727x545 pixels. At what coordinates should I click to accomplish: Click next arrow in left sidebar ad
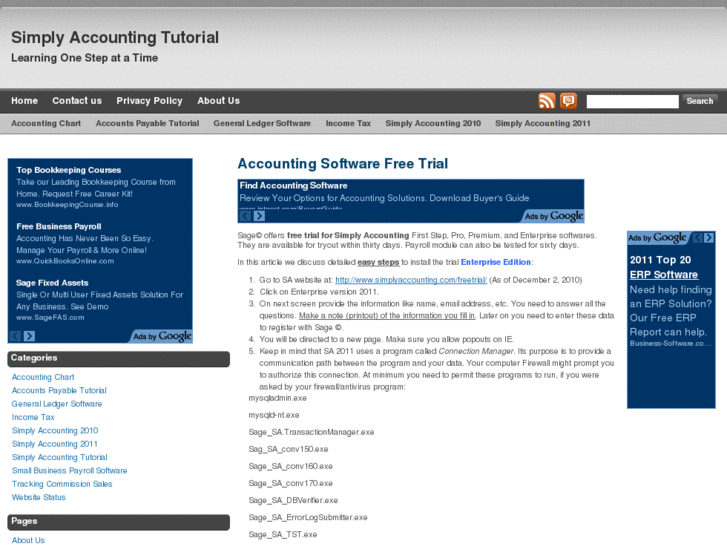point(29,336)
